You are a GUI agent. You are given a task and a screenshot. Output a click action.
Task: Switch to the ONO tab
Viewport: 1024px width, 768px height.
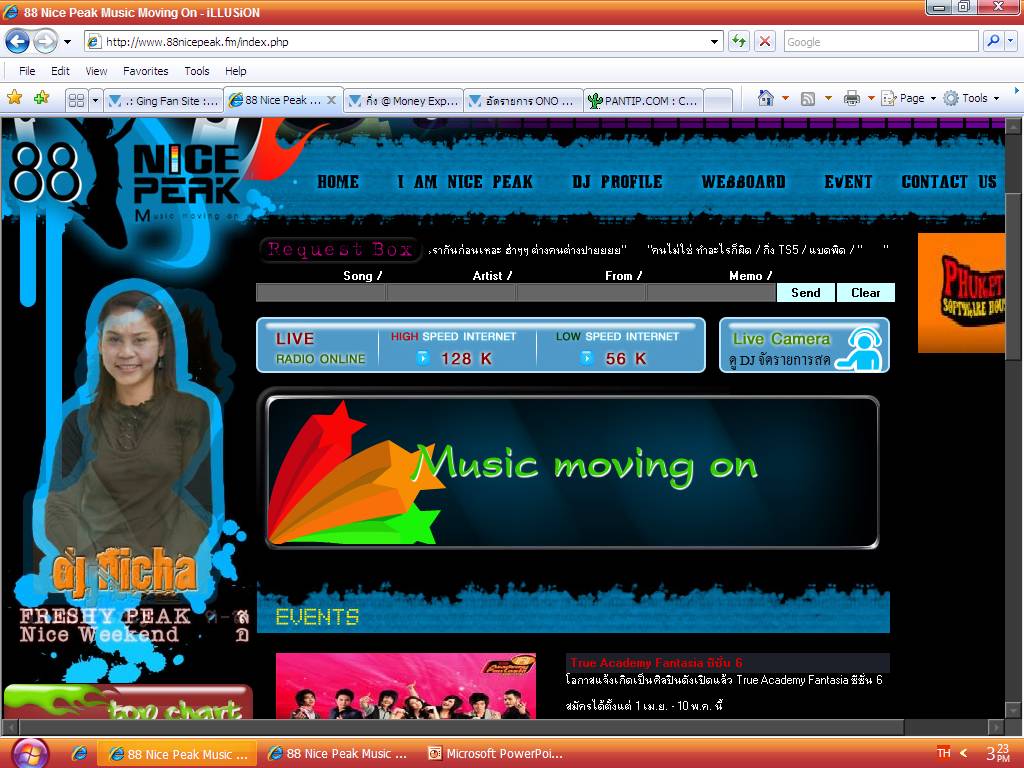pos(523,101)
